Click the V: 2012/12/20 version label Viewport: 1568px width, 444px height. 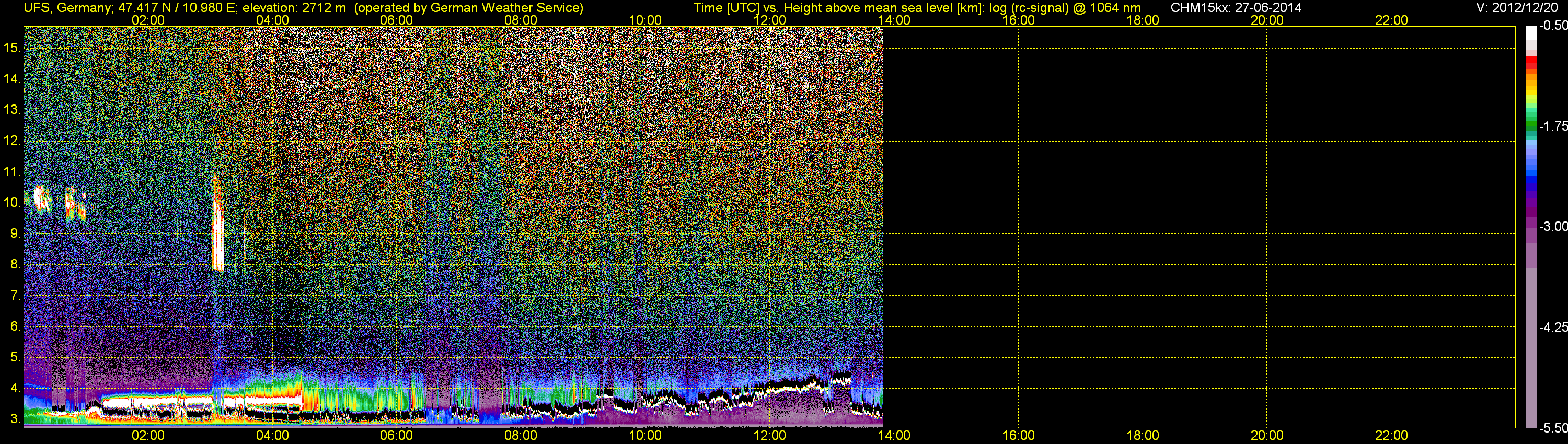1519,8
